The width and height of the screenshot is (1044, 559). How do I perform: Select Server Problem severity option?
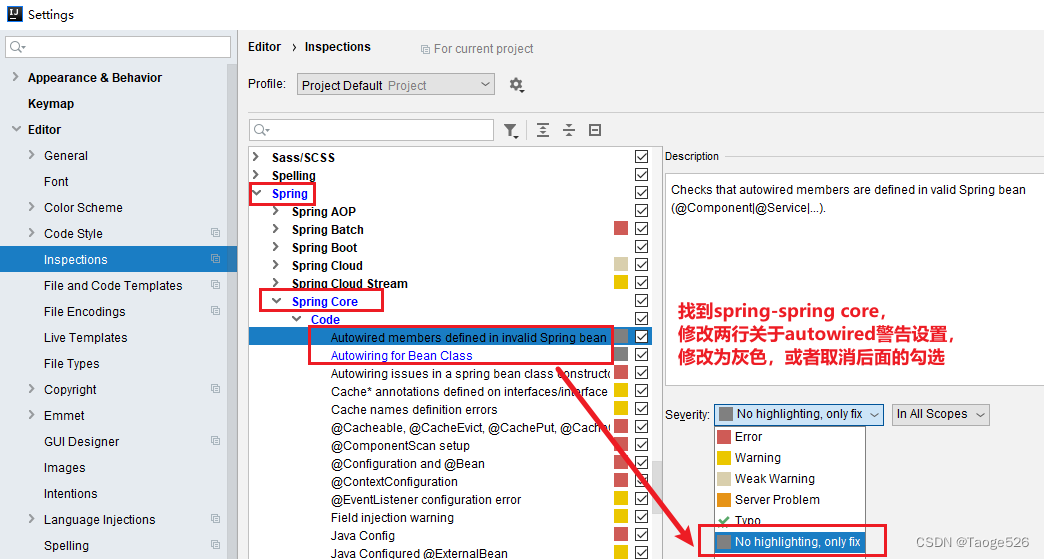tap(790, 500)
